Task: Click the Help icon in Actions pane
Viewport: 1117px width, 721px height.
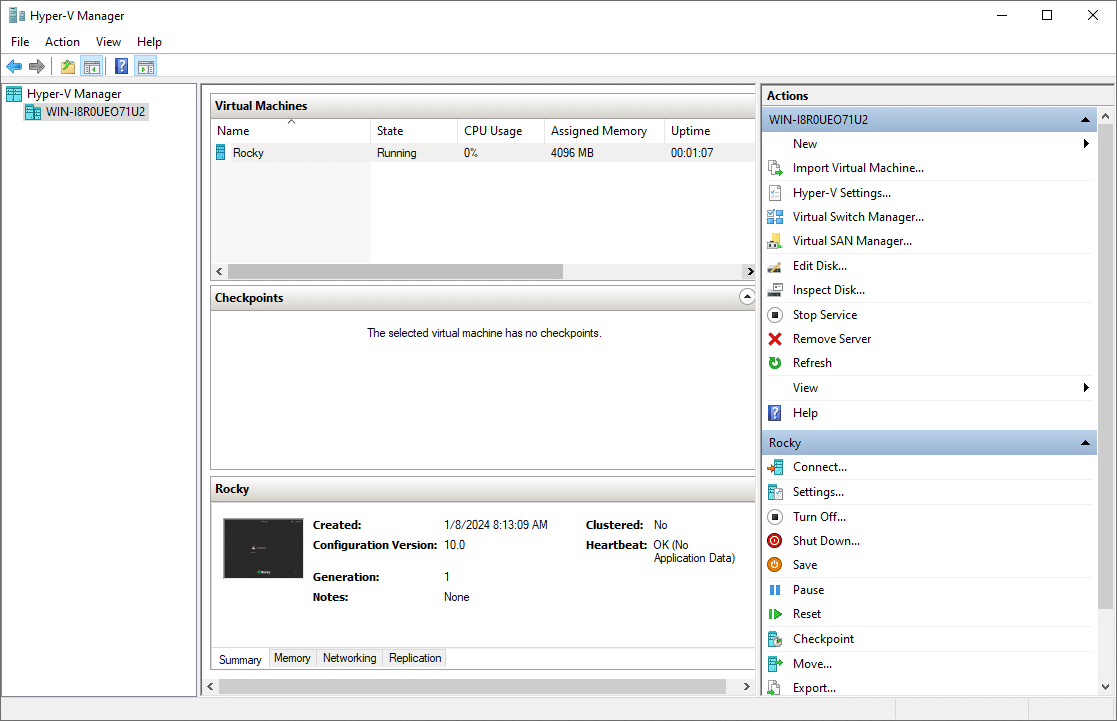Action: coord(775,413)
